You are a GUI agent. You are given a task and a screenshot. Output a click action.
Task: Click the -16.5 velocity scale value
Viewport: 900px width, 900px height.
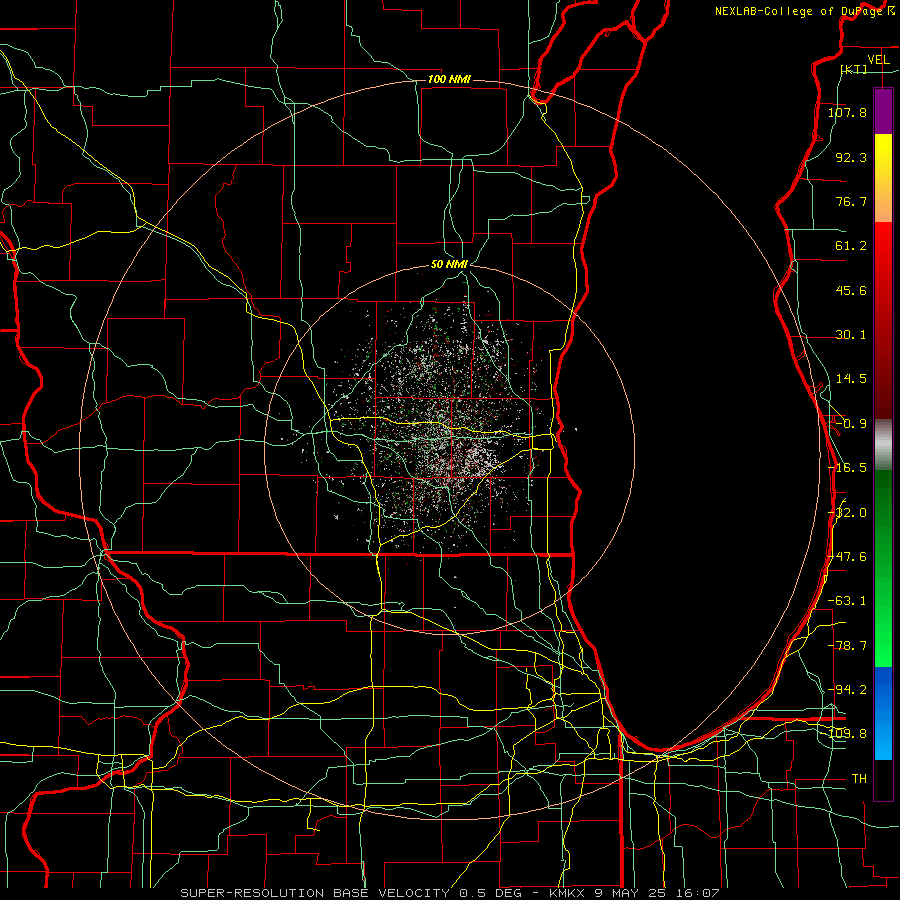click(847, 468)
